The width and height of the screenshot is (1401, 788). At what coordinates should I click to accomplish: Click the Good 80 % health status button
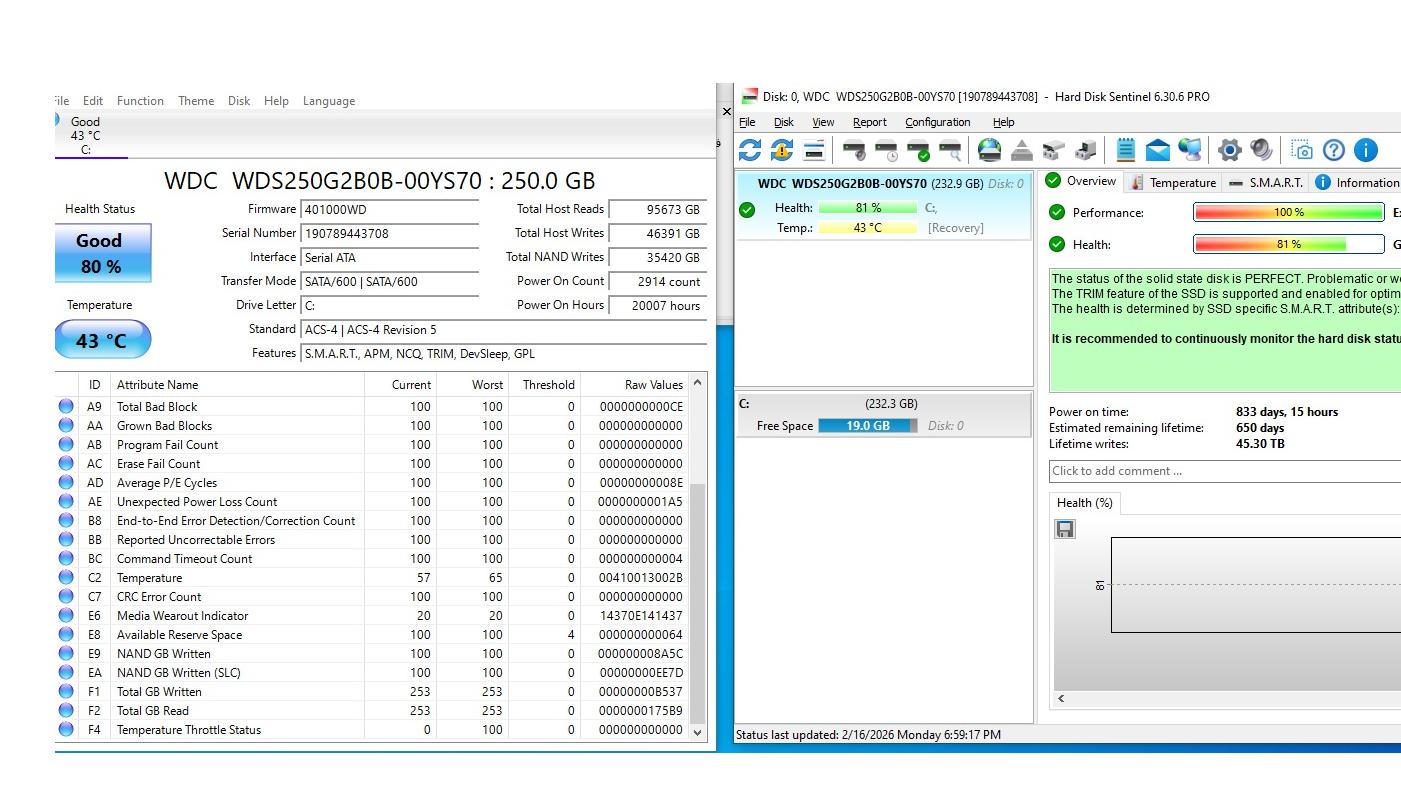pos(102,253)
